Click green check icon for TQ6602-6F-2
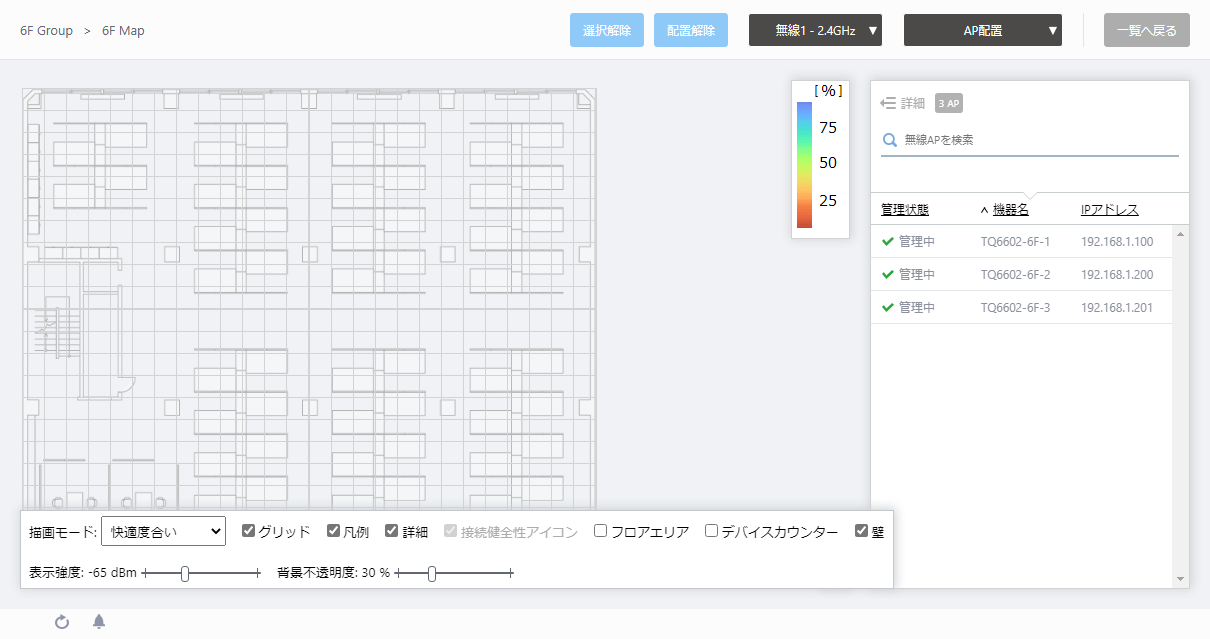Image resolution: width=1210 pixels, height=639 pixels. tap(887, 274)
